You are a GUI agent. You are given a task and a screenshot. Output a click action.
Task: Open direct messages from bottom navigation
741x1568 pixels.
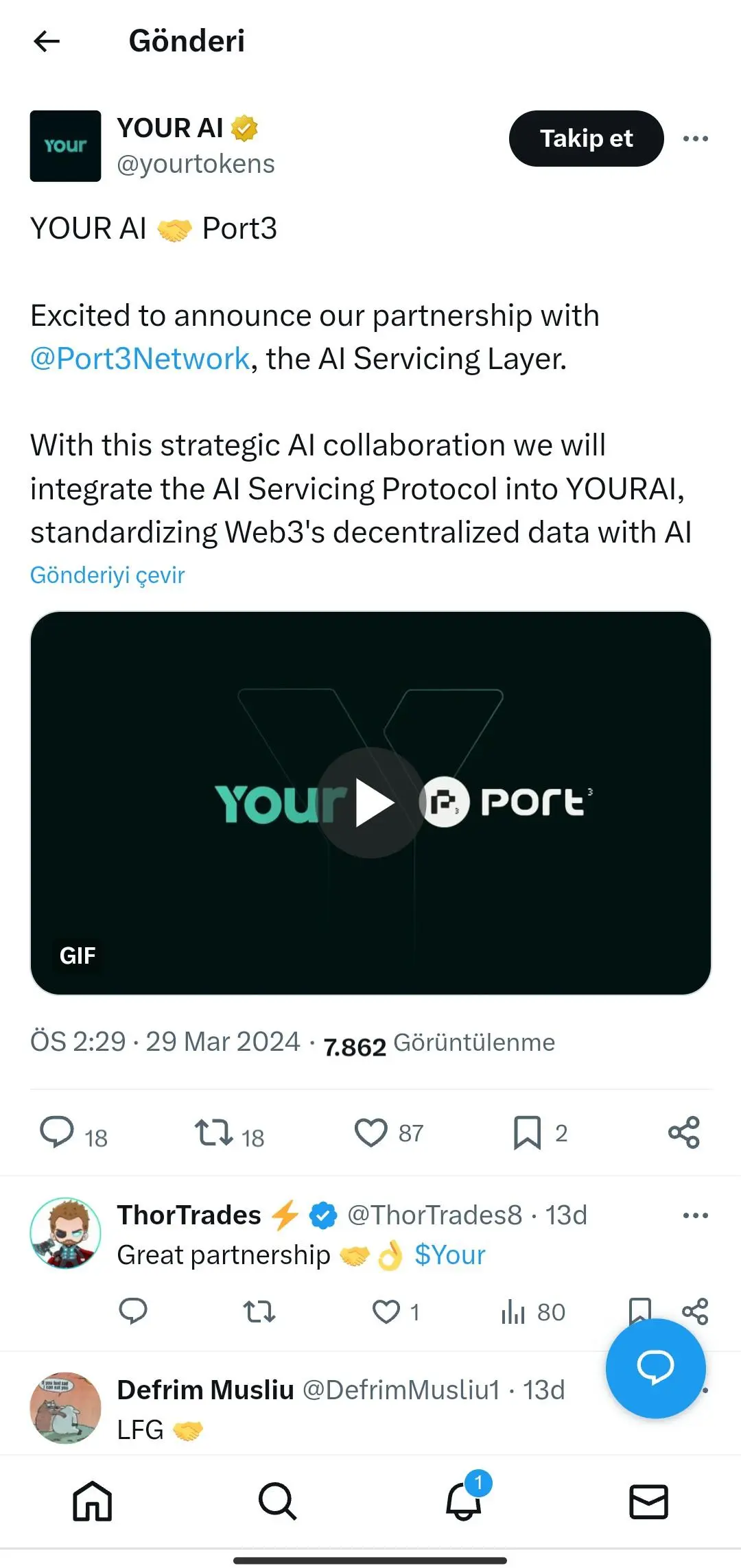tap(648, 1501)
